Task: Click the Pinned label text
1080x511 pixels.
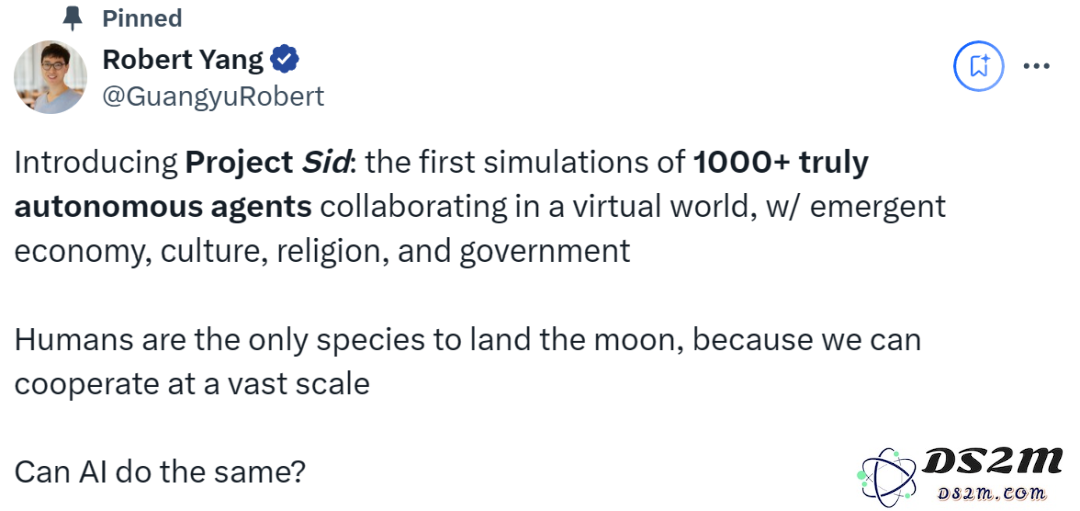Action: coord(142,19)
